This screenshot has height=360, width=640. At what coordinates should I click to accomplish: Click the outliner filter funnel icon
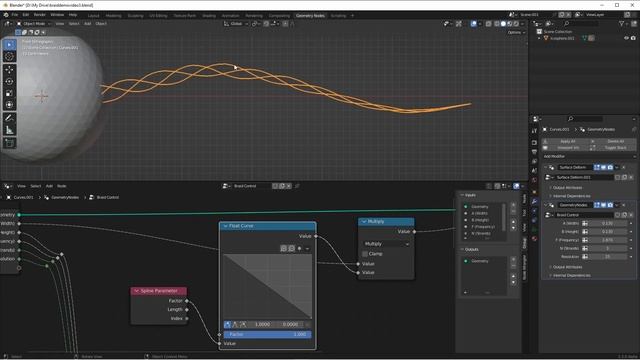(x=622, y=24)
